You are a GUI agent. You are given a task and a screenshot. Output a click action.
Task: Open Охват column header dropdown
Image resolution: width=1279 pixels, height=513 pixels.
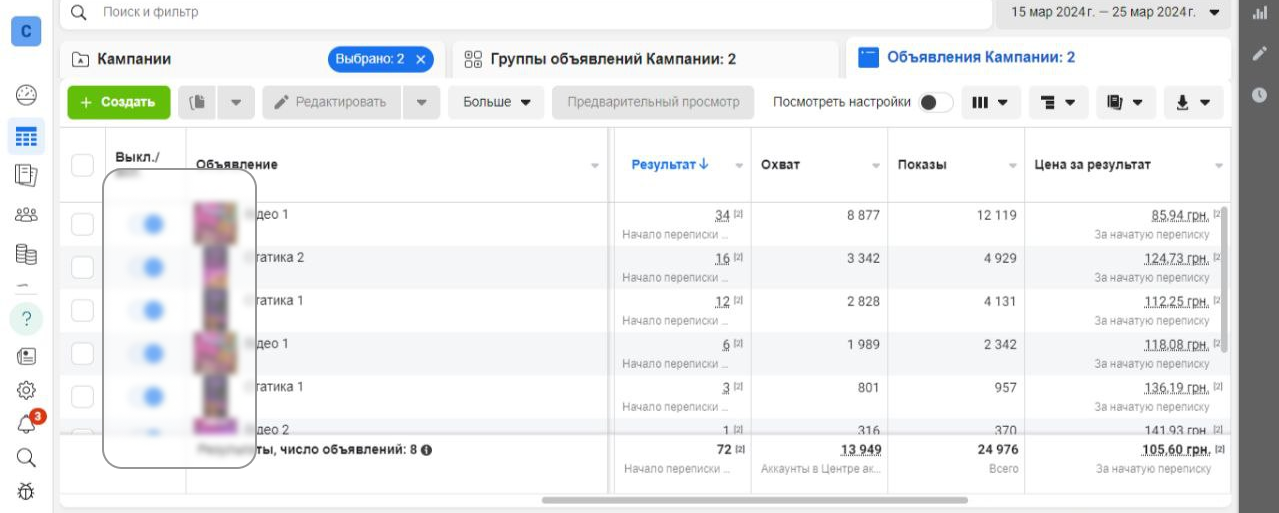point(875,165)
